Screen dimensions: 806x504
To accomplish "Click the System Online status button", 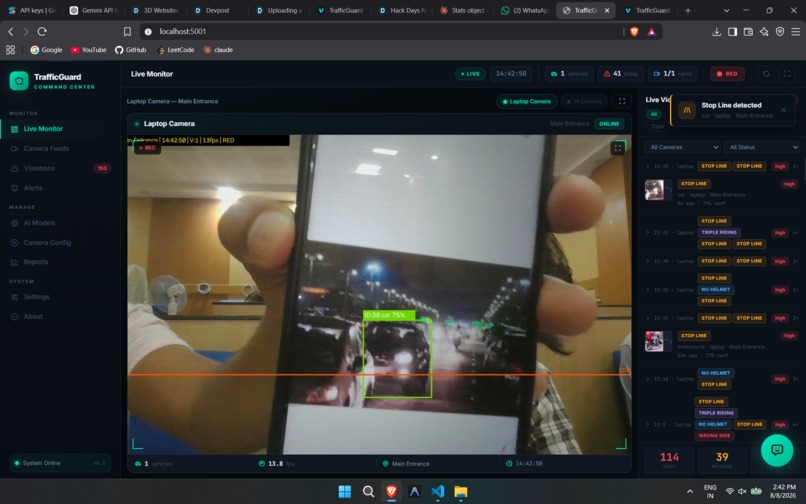I will pos(60,463).
